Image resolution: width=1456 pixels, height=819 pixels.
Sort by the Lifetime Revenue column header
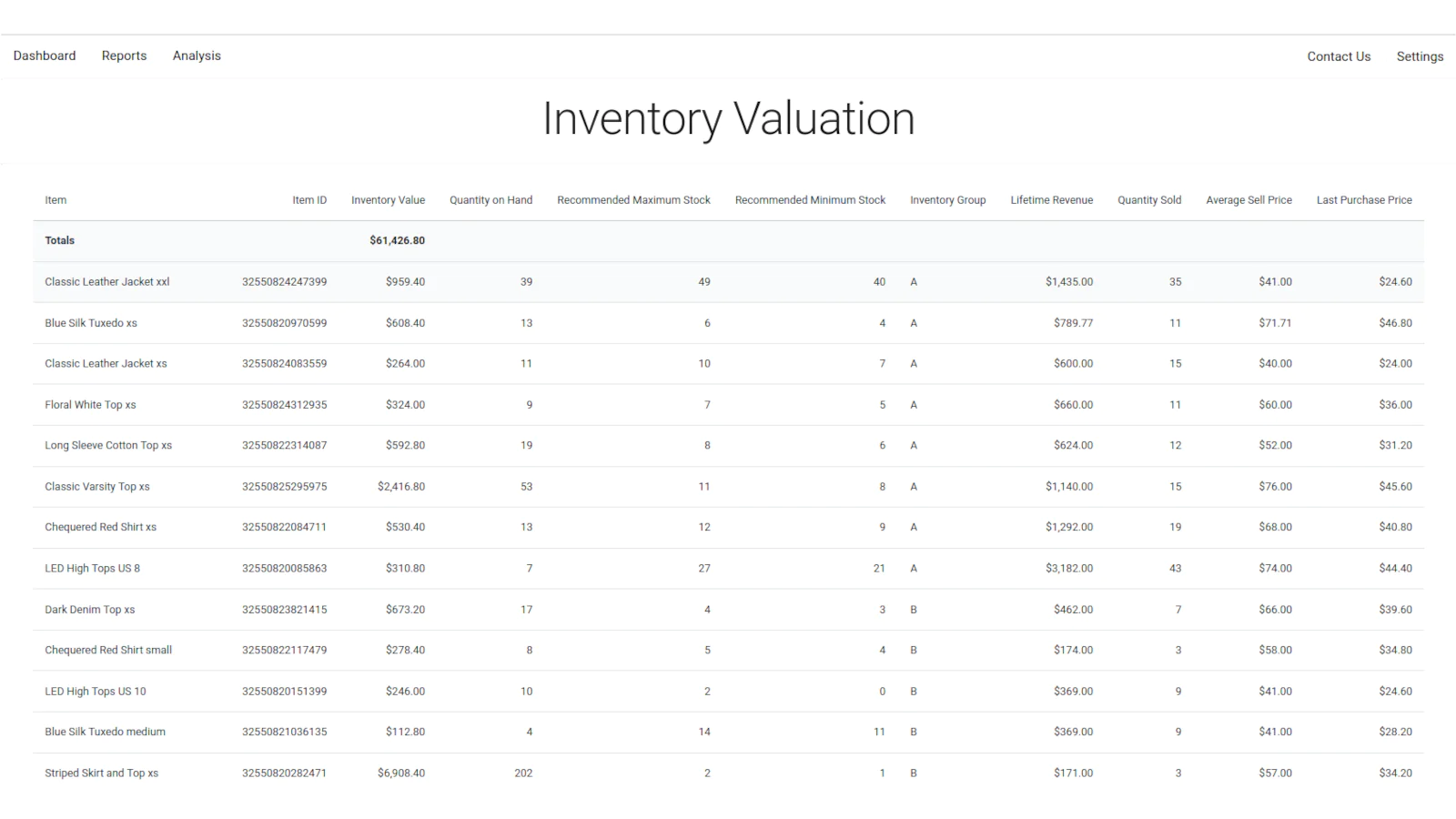click(x=1051, y=200)
